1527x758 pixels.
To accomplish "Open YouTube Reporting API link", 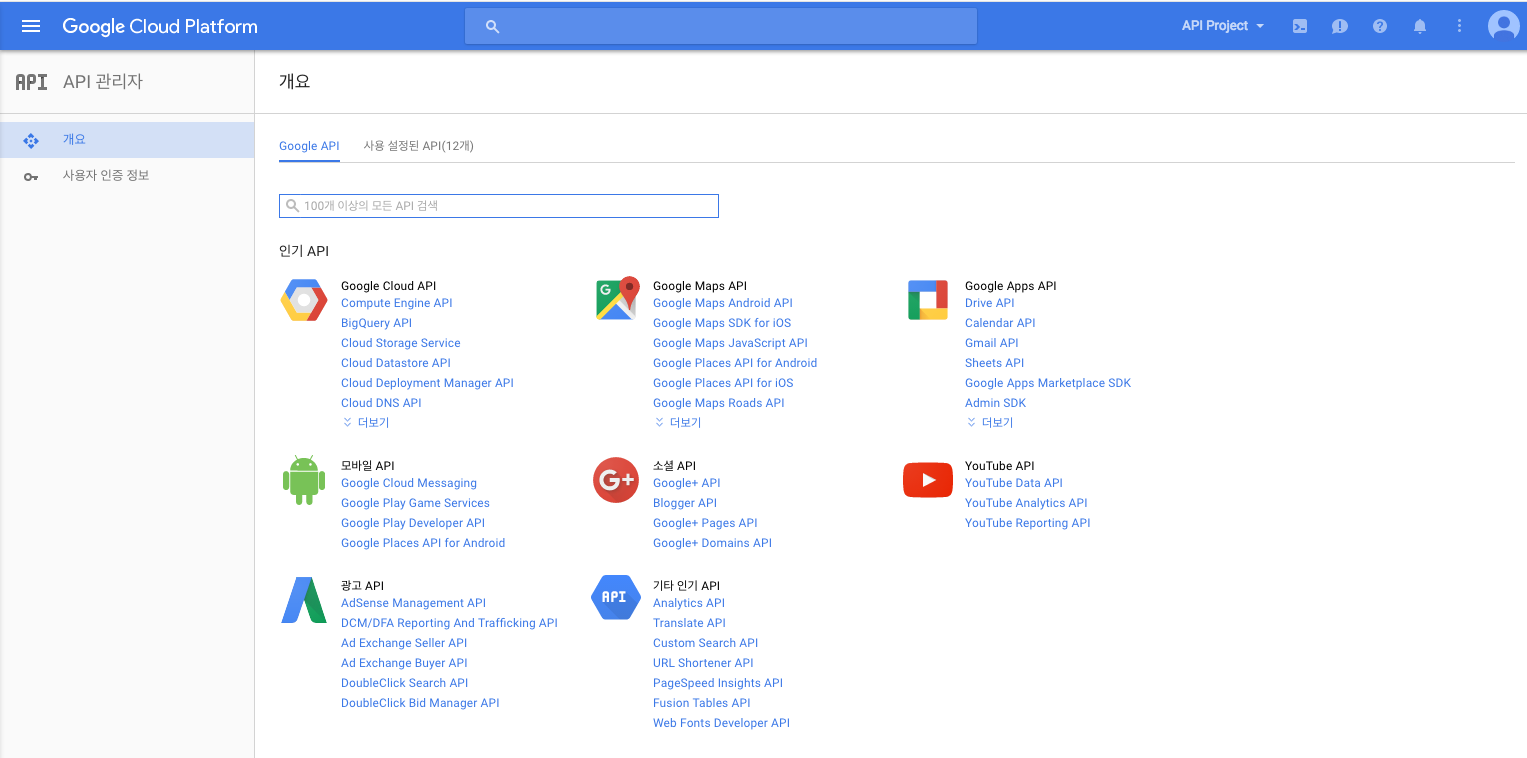I will (1028, 523).
